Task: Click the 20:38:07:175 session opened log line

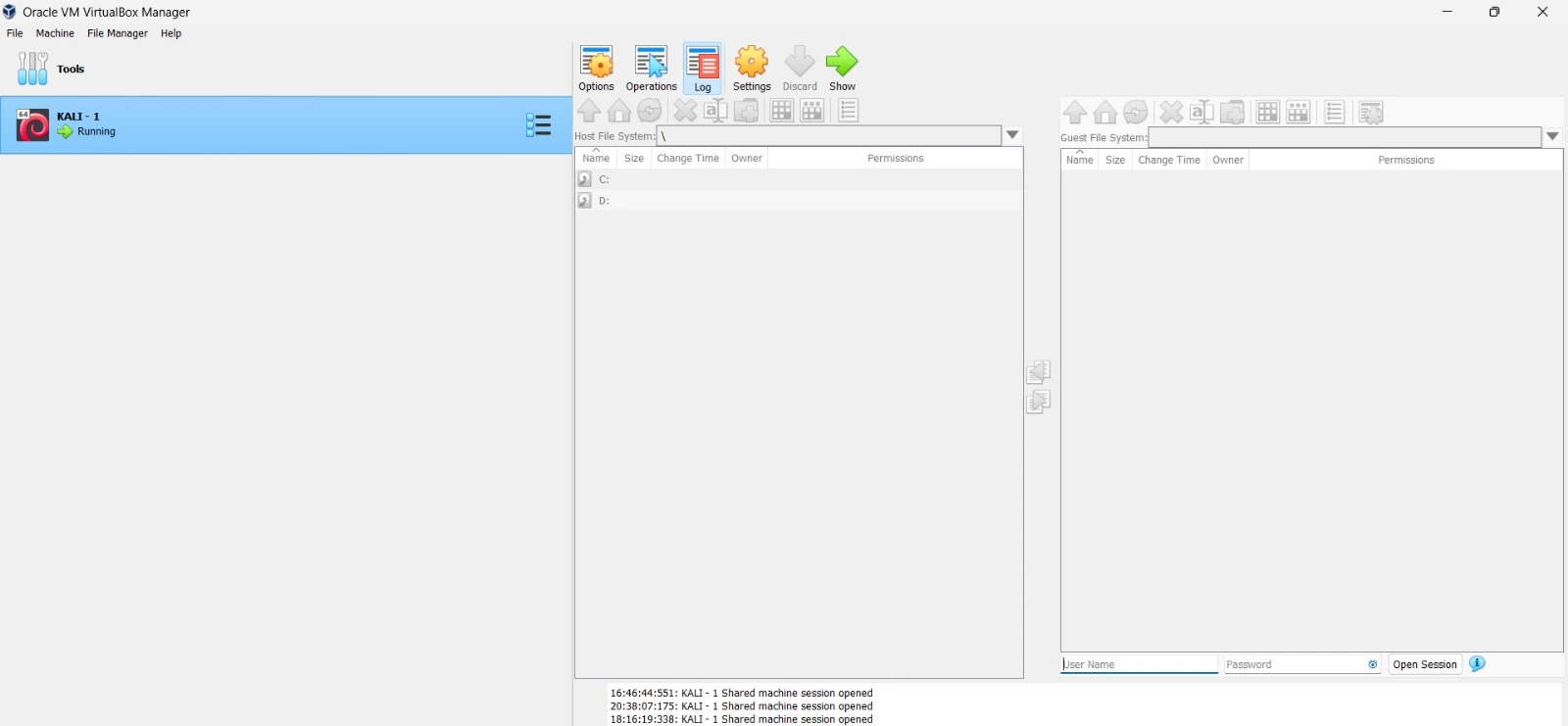Action: click(741, 705)
